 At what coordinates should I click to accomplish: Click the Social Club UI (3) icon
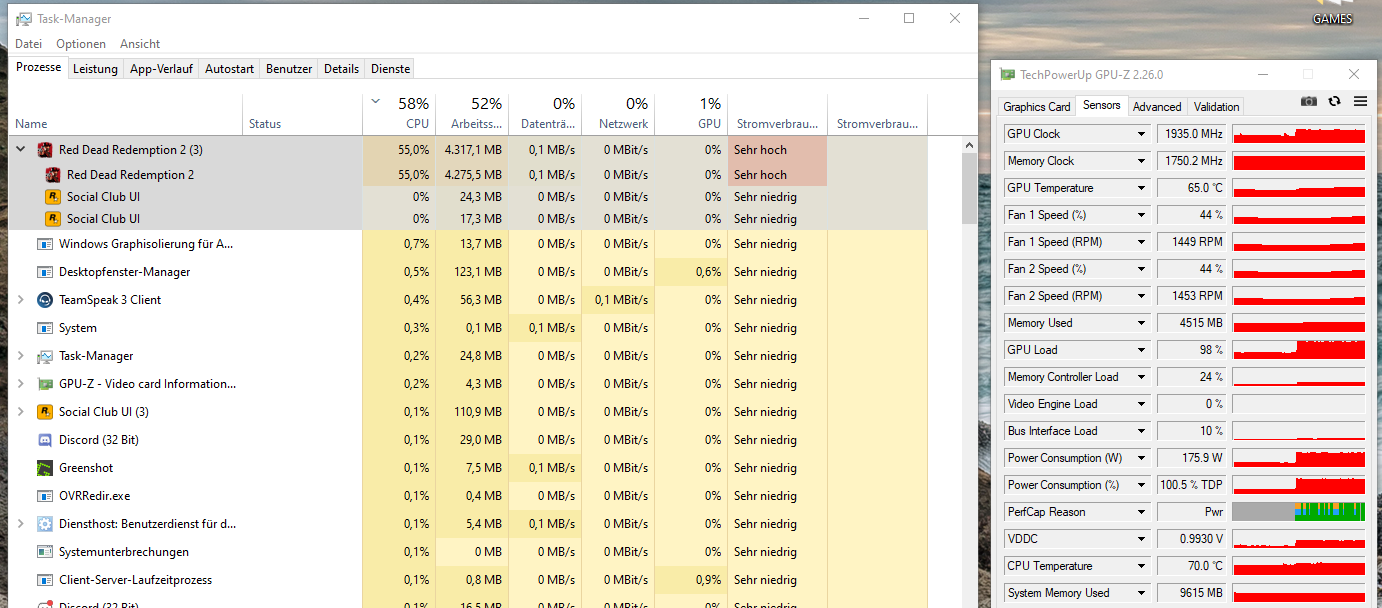coord(45,412)
